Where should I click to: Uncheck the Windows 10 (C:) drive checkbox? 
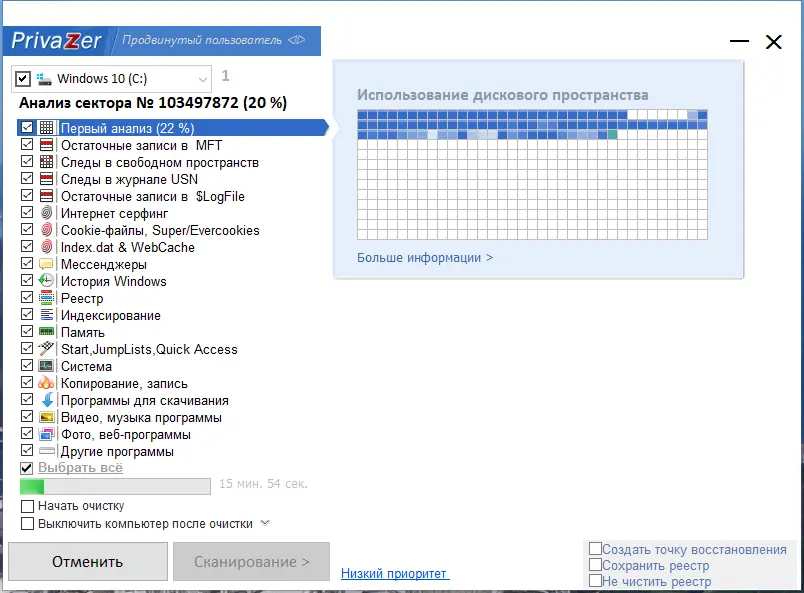click(23, 78)
